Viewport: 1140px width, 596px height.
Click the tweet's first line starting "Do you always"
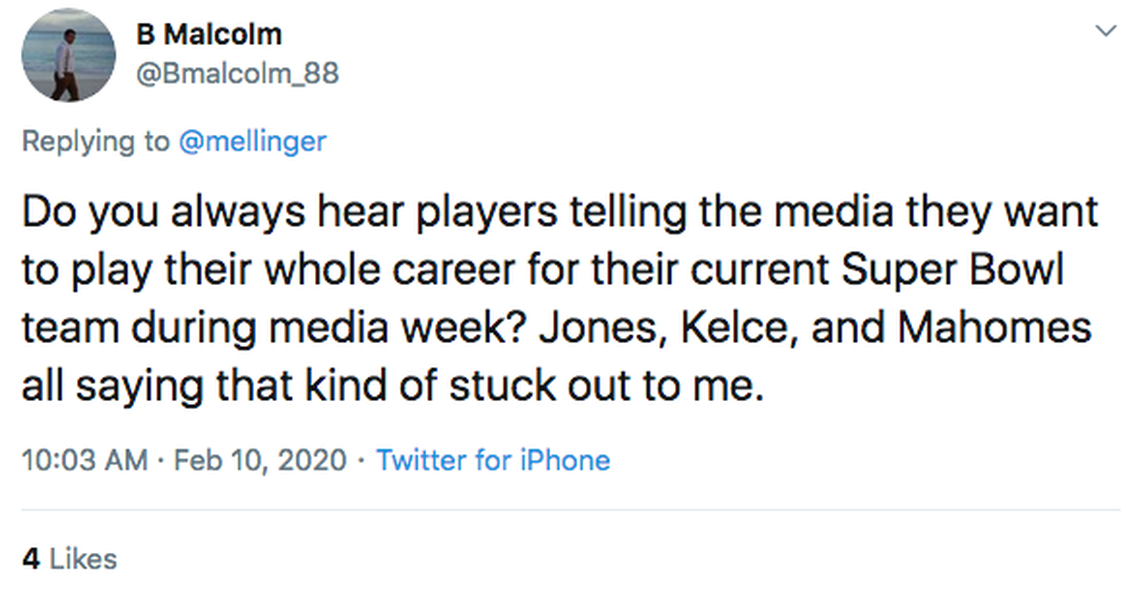click(x=558, y=212)
